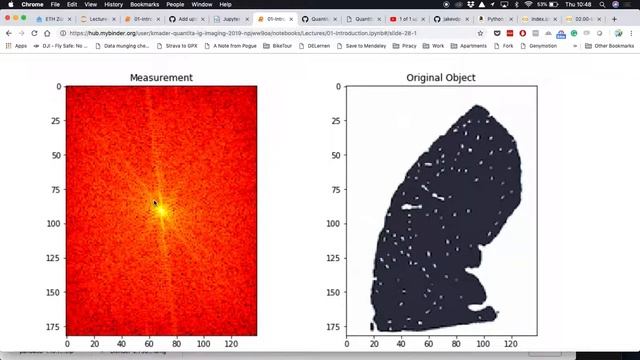640x360 pixels.
Task: Open the File menu
Action: pos(55,4)
